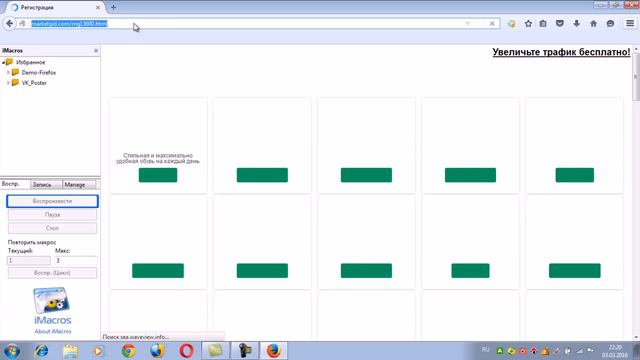Click the page vertical scrollbar thumb
The height and width of the screenshot is (360, 640).
tap(636, 77)
